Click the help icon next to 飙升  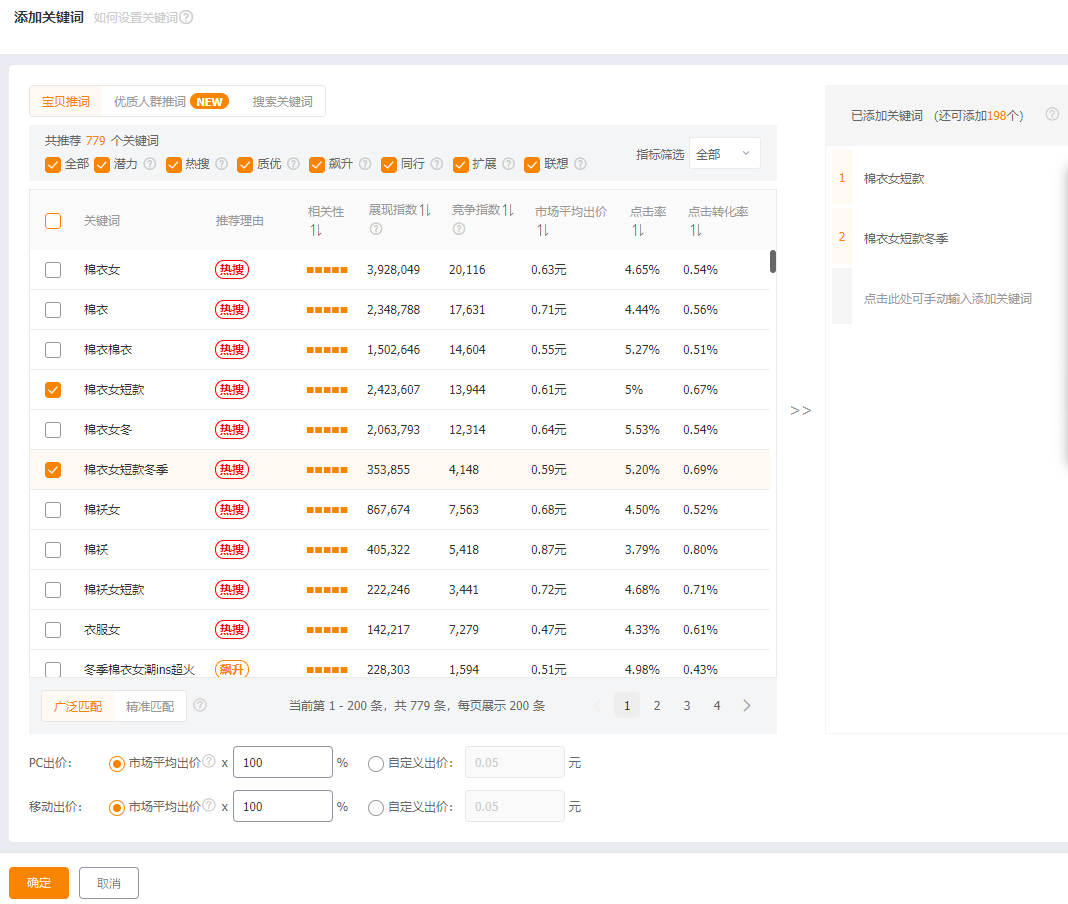coord(365,164)
